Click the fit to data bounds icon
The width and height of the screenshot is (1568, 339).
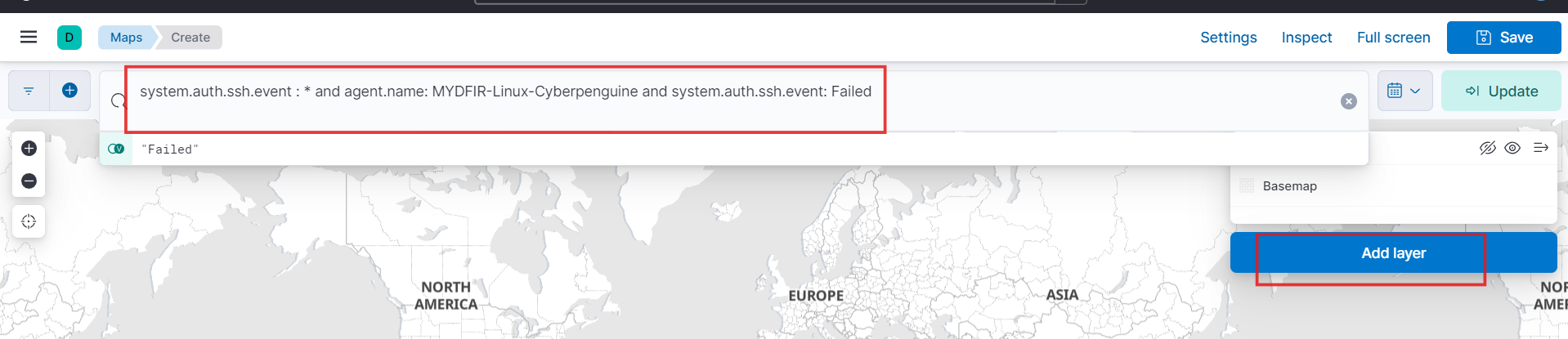[x=29, y=221]
